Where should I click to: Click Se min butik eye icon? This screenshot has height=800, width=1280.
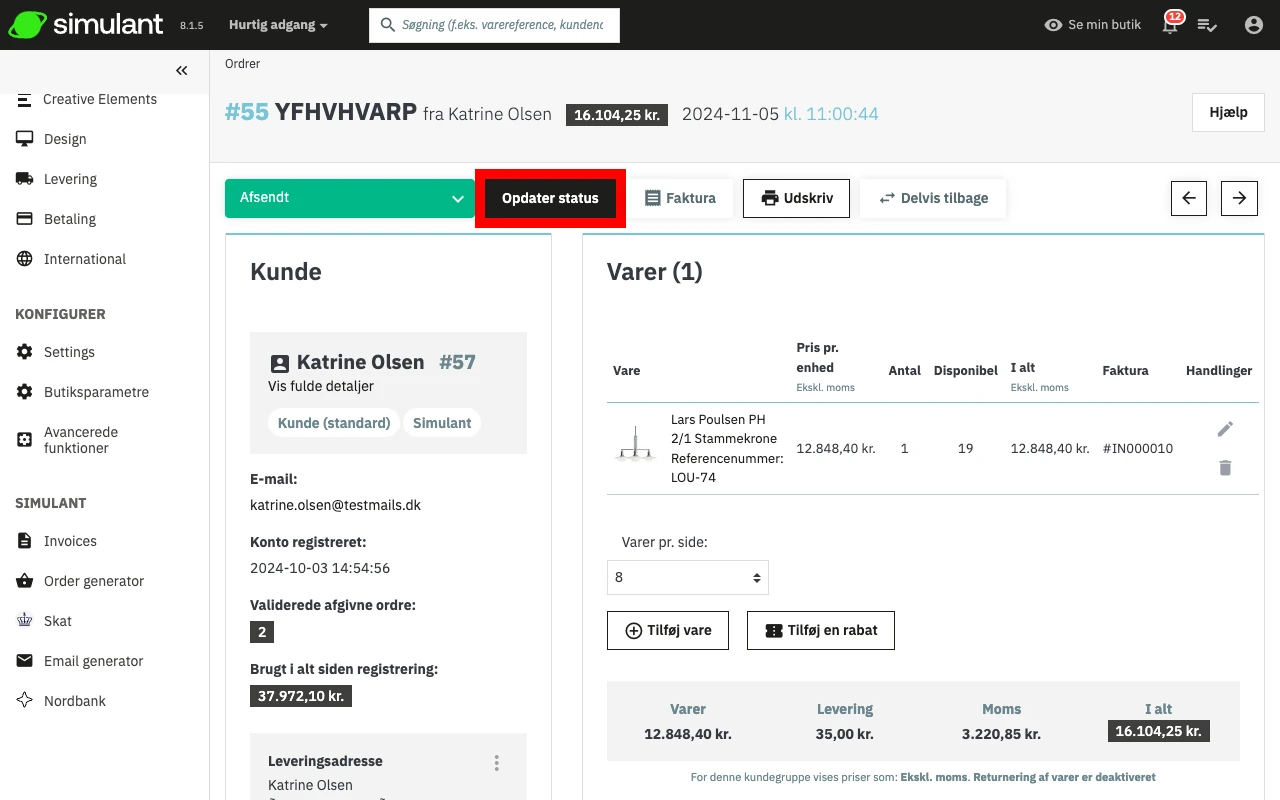[1053, 25]
